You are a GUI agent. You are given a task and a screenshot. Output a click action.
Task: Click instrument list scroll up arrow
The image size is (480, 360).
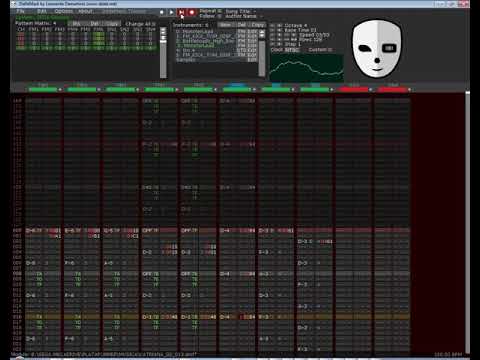click(262, 31)
